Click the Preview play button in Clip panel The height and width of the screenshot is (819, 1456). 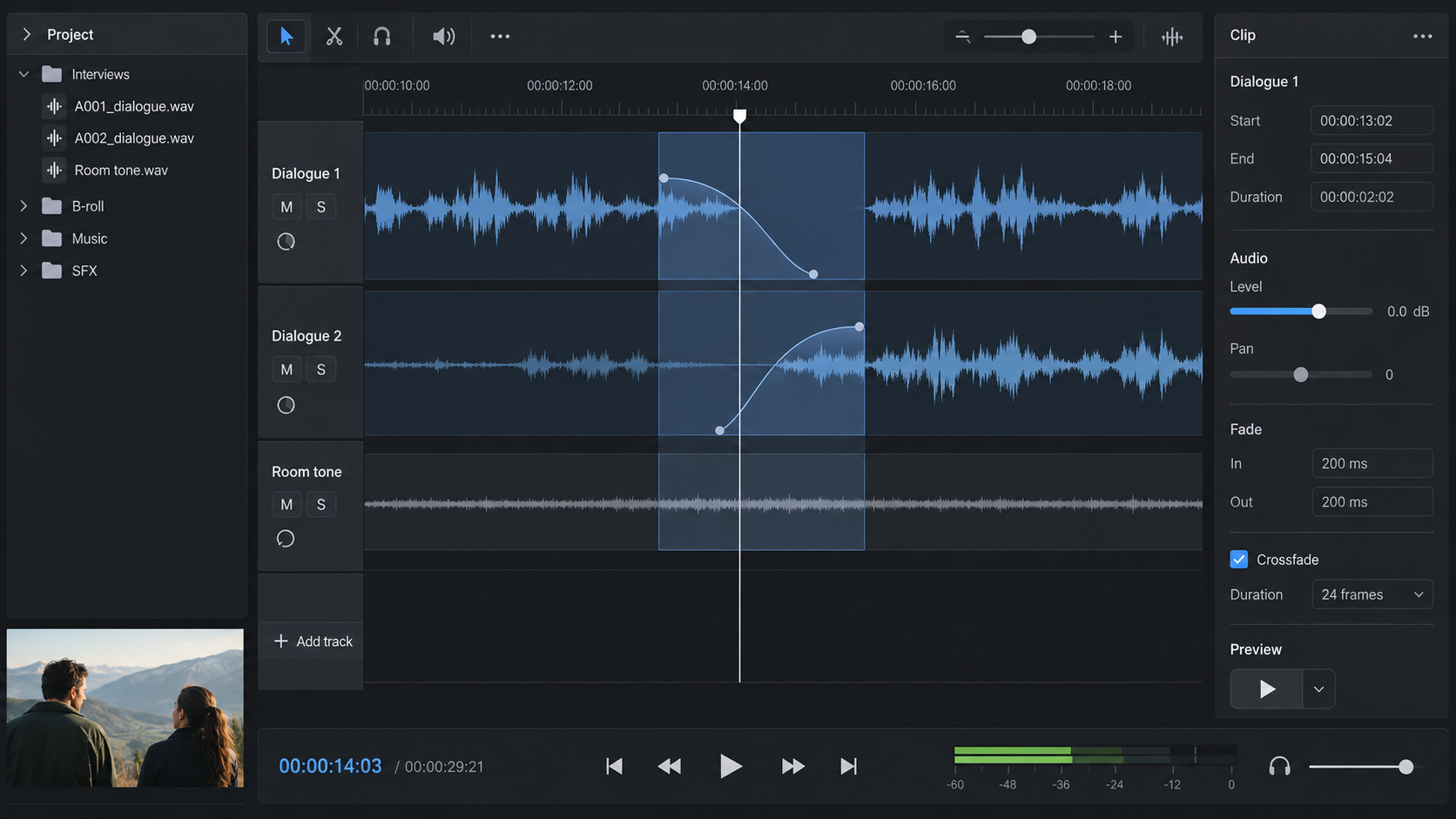click(x=1266, y=689)
